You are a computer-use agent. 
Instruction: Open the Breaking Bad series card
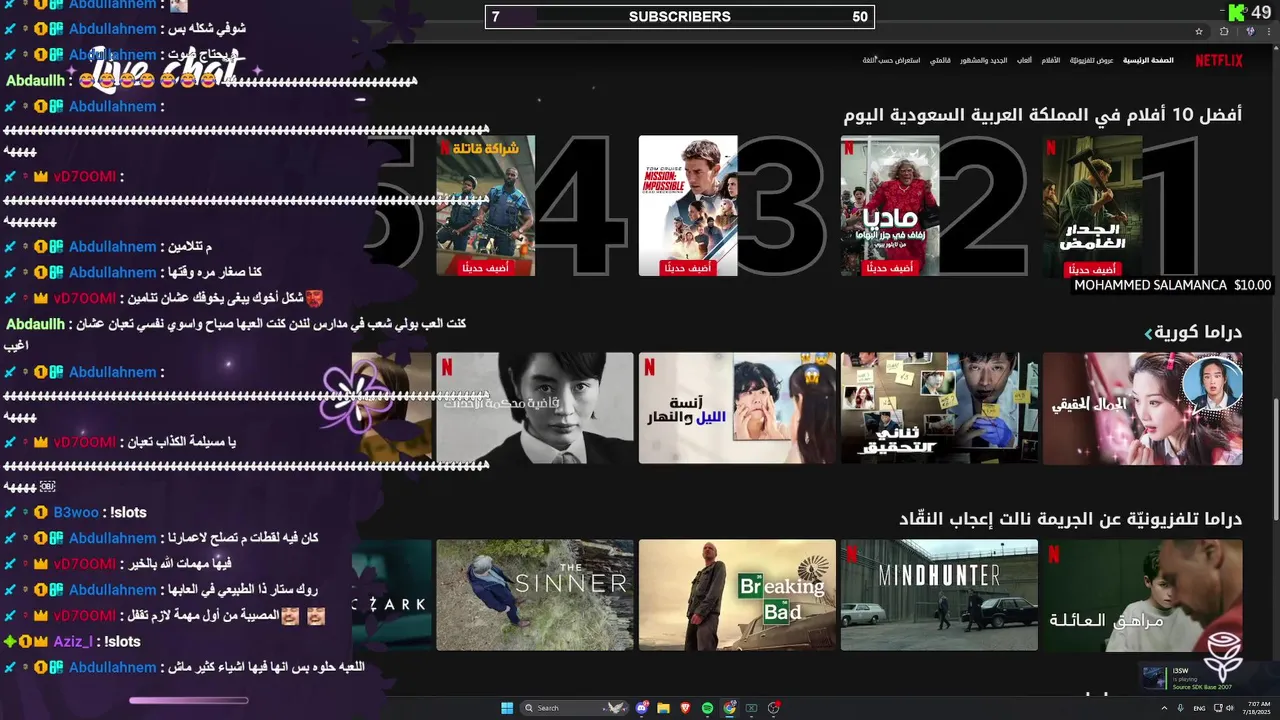737,595
